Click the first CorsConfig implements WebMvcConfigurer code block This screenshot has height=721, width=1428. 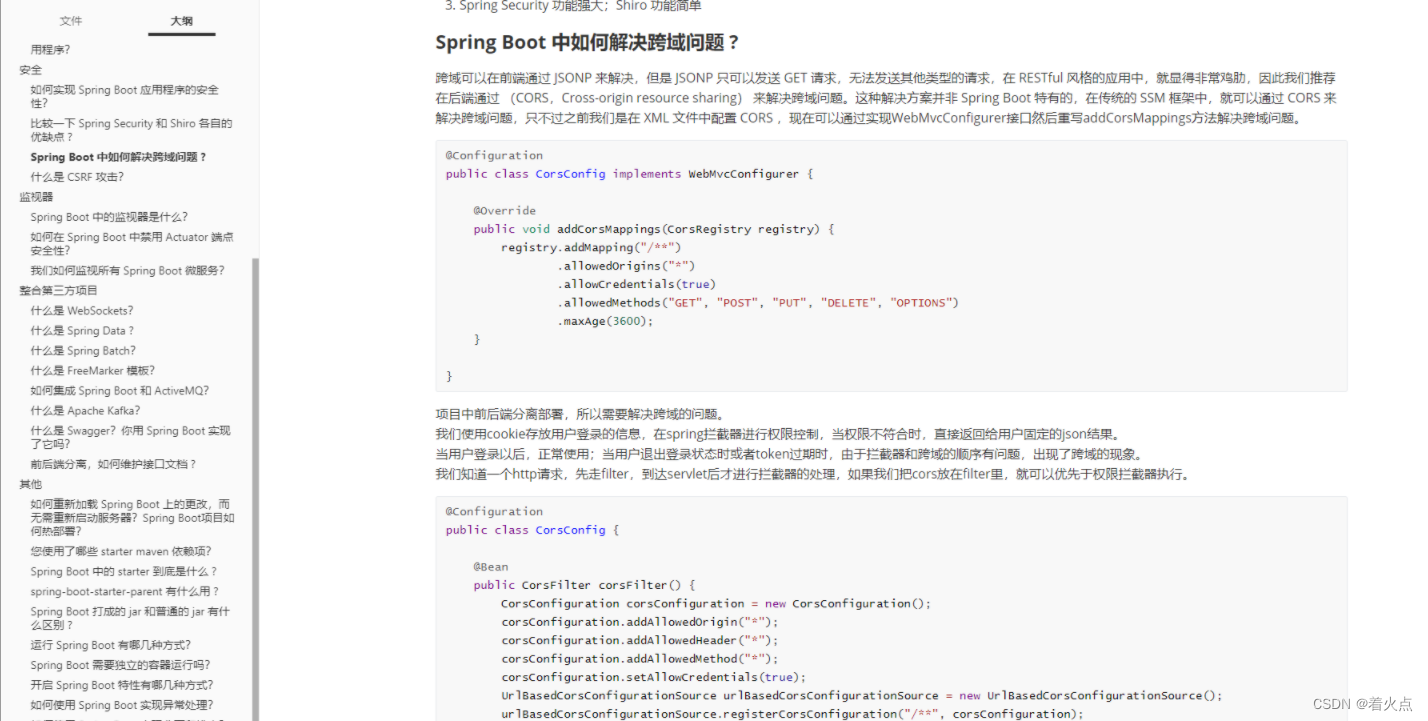click(891, 265)
